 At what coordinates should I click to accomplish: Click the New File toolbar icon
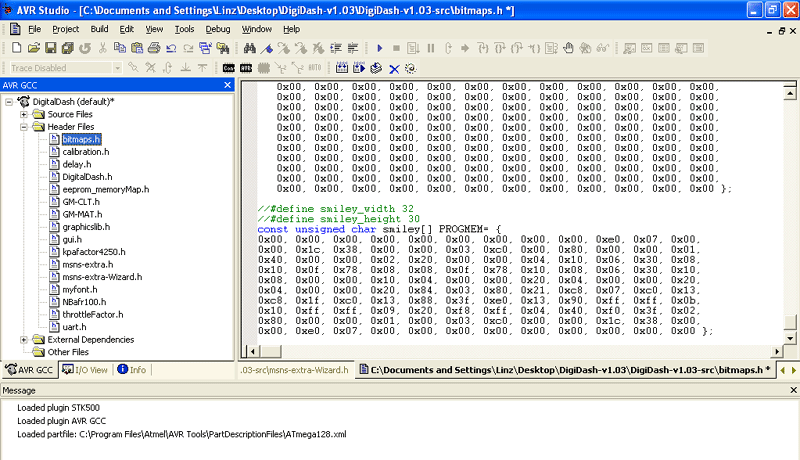[x=16, y=48]
